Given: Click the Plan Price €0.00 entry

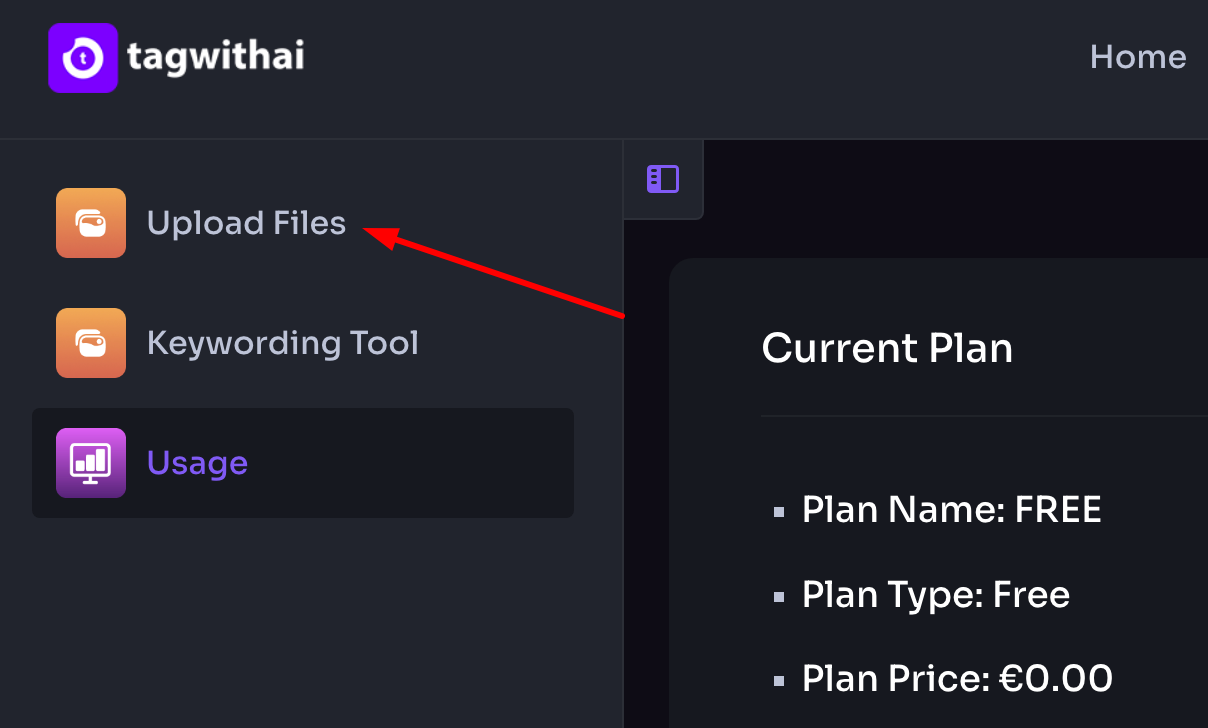Looking at the screenshot, I should (957, 678).
